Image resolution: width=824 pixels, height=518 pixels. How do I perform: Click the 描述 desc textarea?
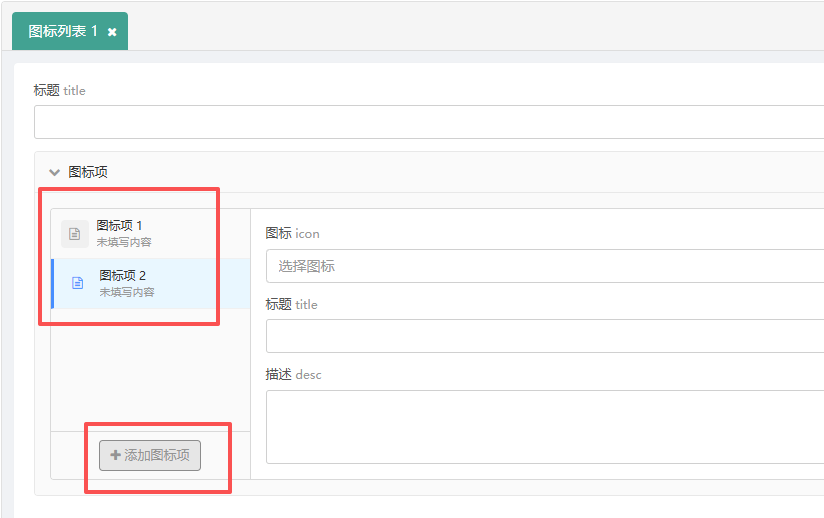click(545, 427)
